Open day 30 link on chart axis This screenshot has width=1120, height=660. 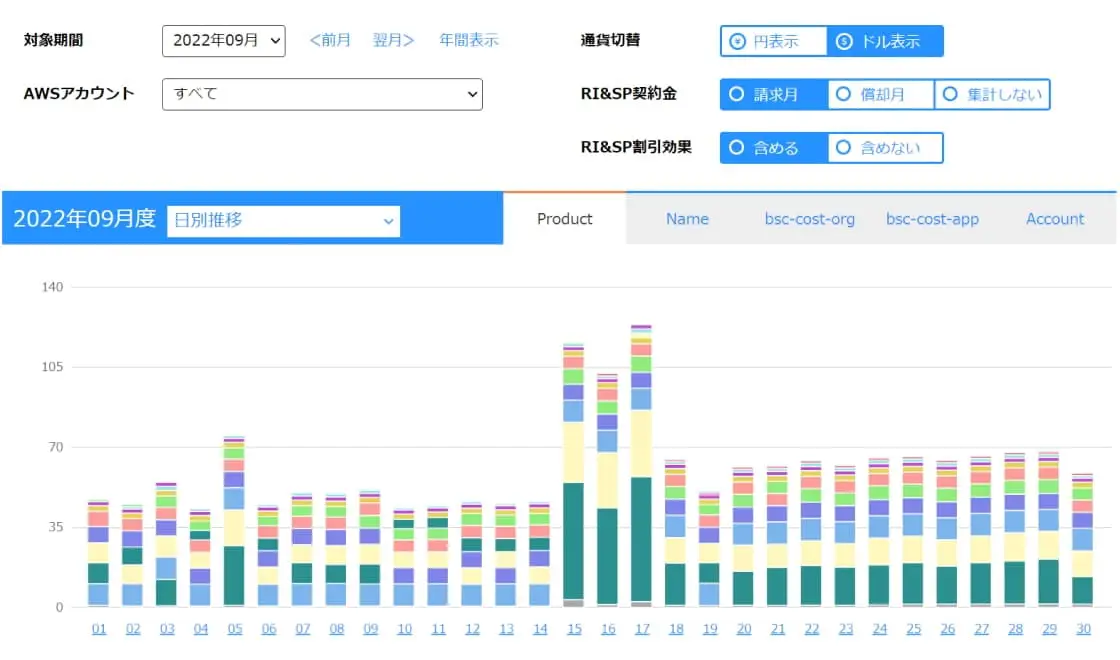(x=1083, y=629)
